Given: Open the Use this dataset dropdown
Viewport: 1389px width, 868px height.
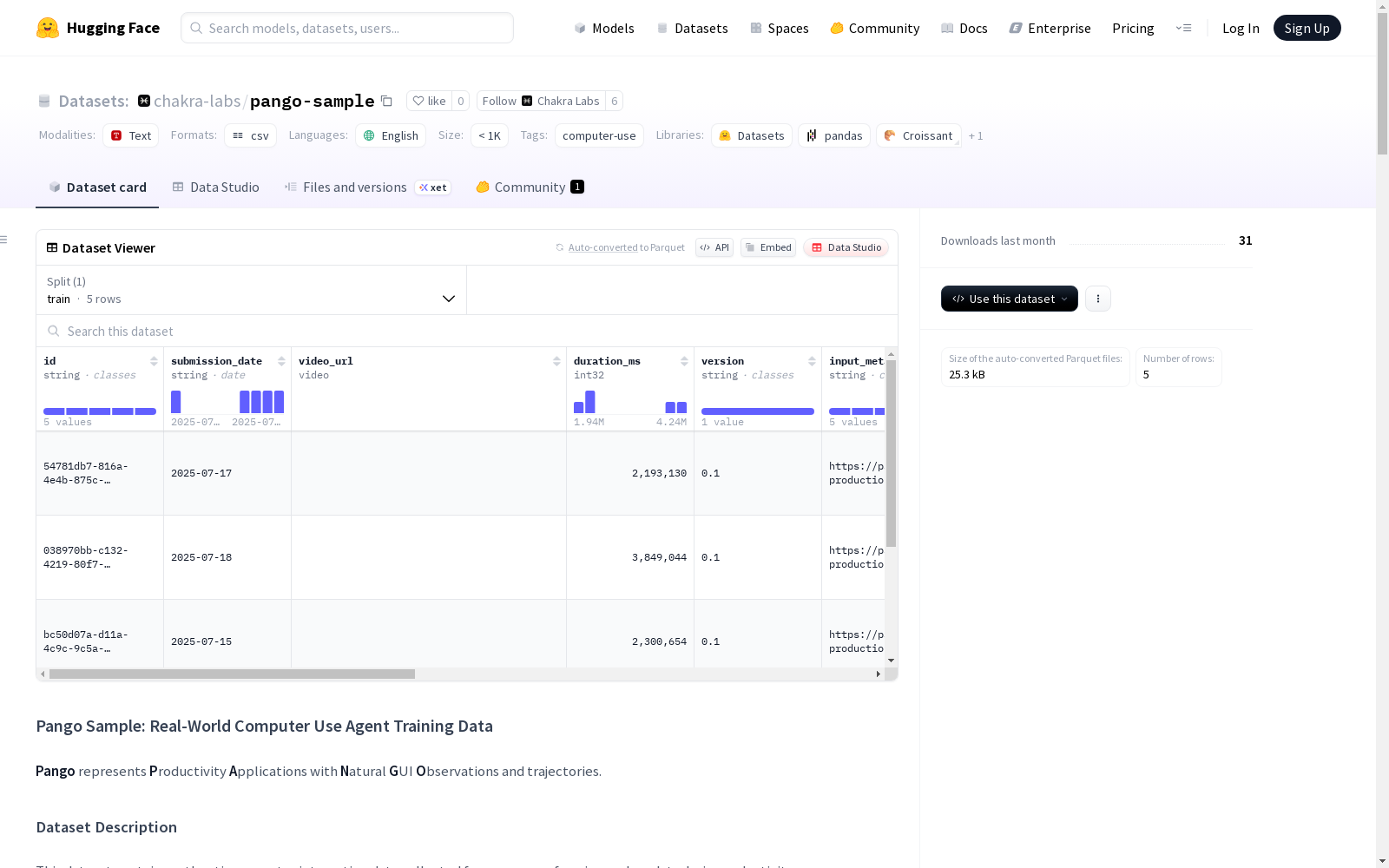Looking at the screenshot, I should 1010,299.
